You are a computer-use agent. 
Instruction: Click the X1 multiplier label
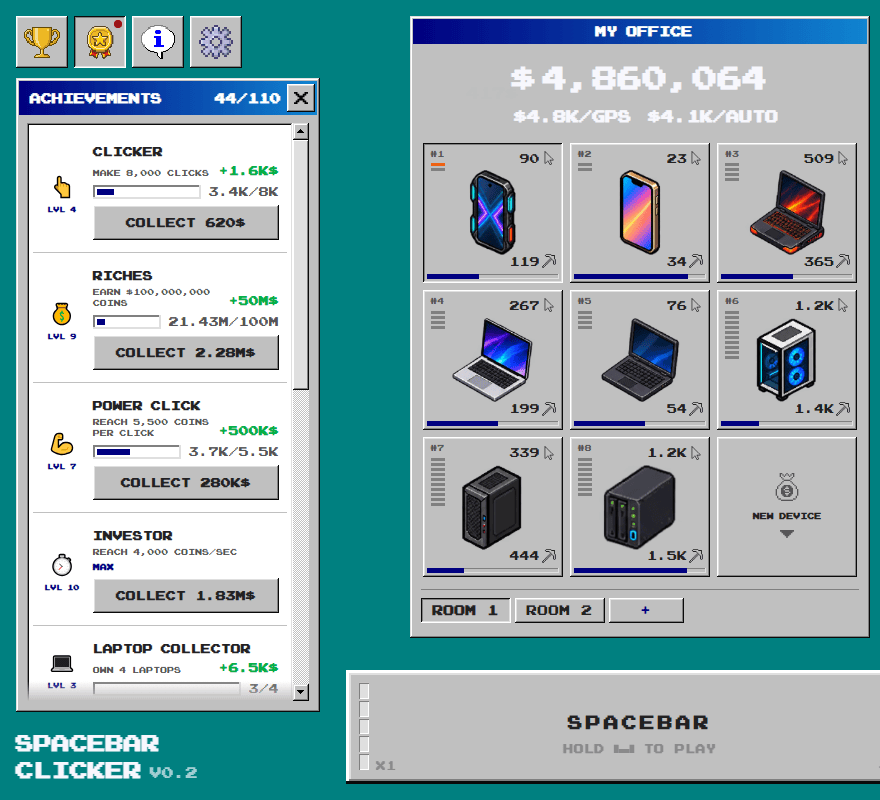[385, 765]
